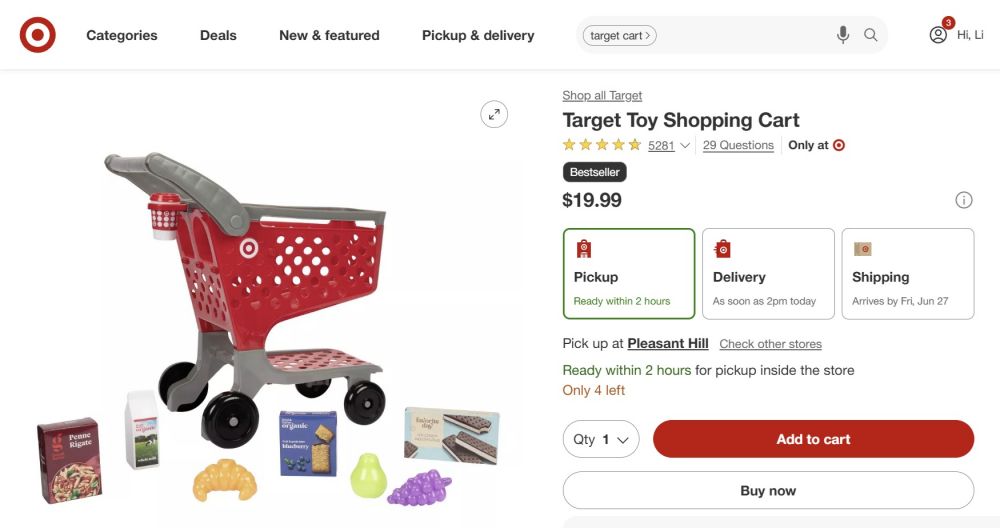Click the microphone voice search icon
This screenshot has height=528, width=1000.
tap(843, 35)
